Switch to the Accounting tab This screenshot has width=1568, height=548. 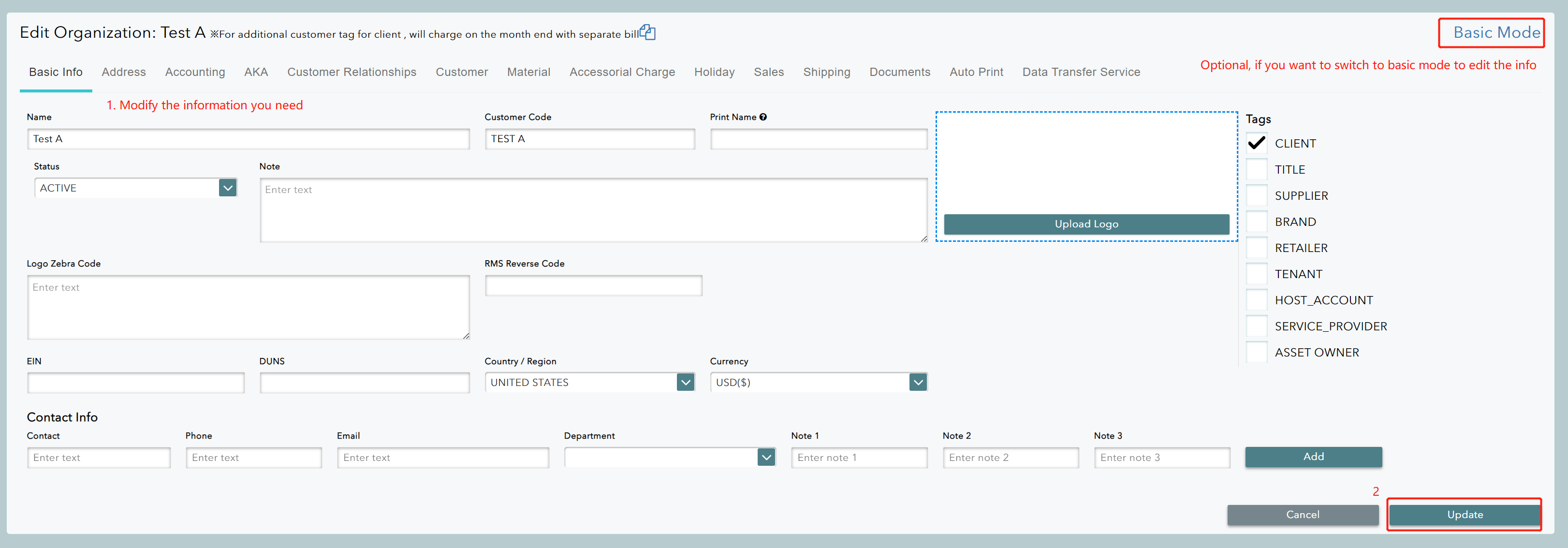[x=195, y=72]
